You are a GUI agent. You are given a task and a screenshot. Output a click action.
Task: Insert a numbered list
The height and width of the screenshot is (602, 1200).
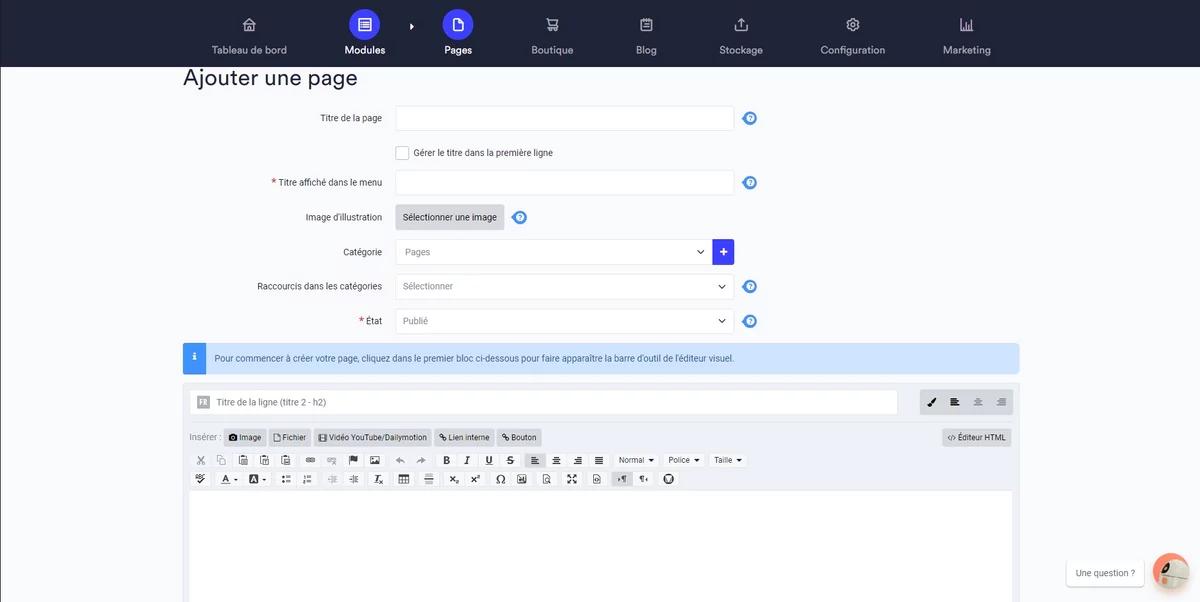point(307,479)
